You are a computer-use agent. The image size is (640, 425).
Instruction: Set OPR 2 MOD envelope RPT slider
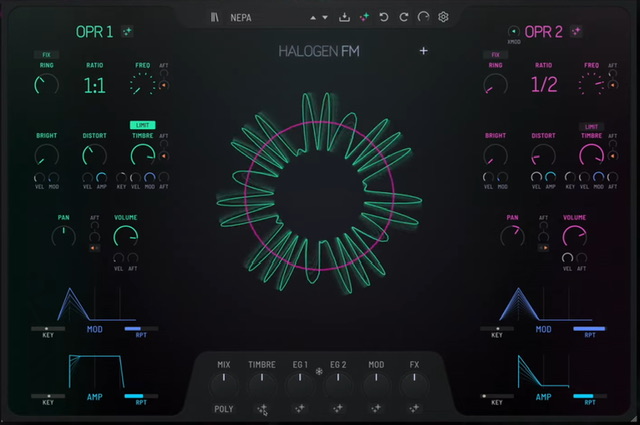[x=590, y=328]
